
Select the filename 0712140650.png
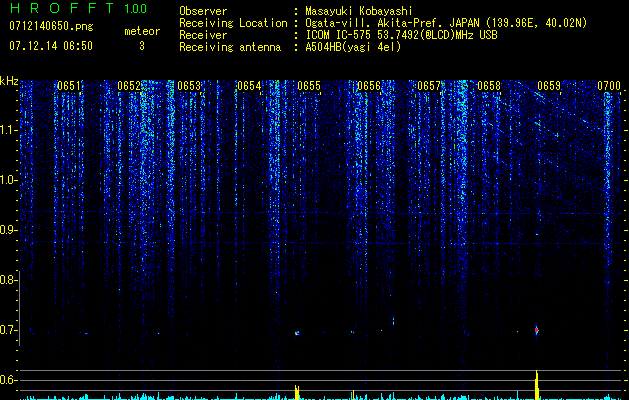pyautogui.click(x=51, y=26)
